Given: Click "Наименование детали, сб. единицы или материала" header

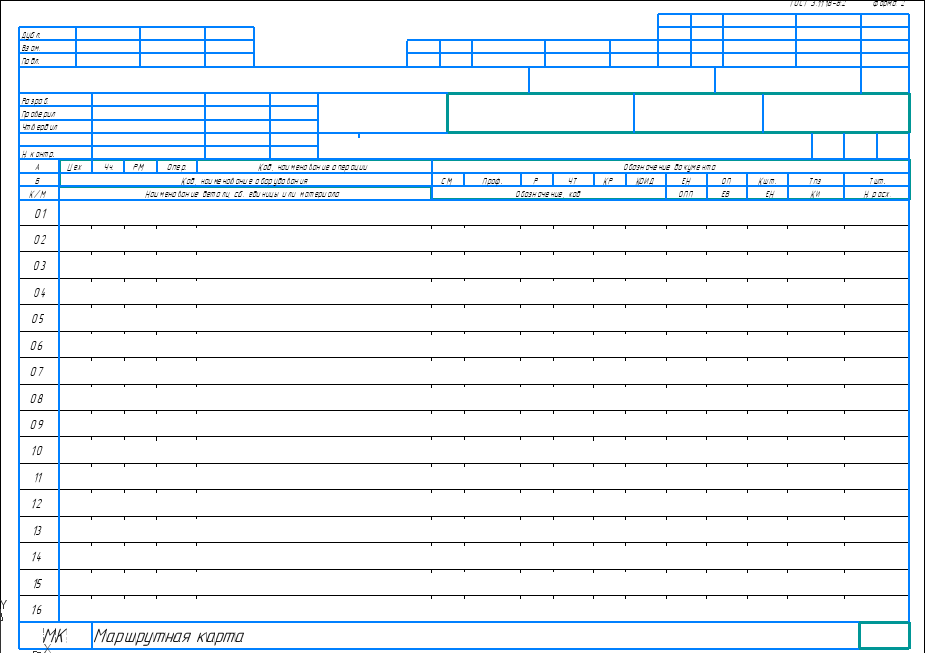Looking at the screenshot, I should pos(245,193).
